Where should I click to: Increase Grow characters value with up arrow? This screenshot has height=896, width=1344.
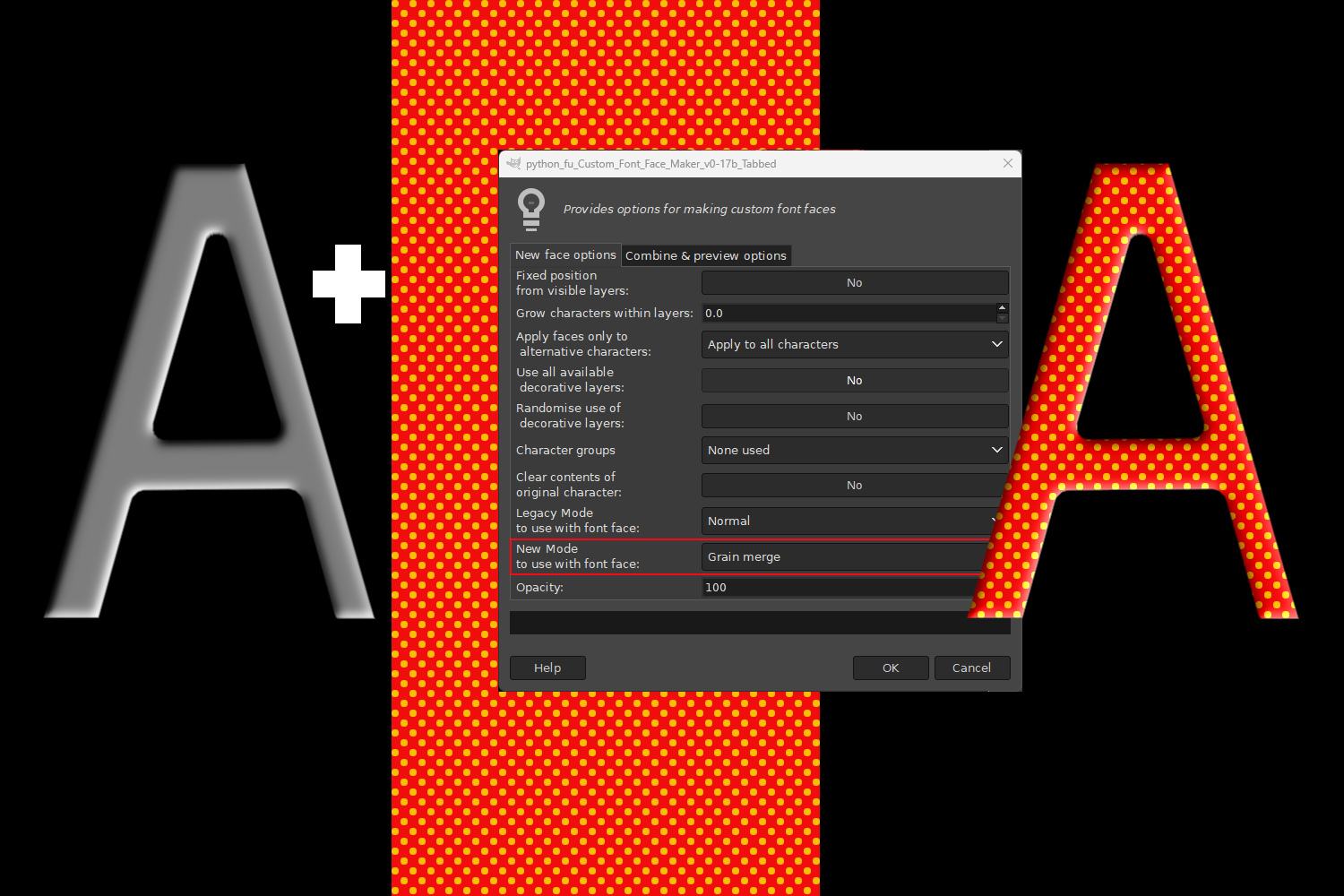tap(1003, 308)
